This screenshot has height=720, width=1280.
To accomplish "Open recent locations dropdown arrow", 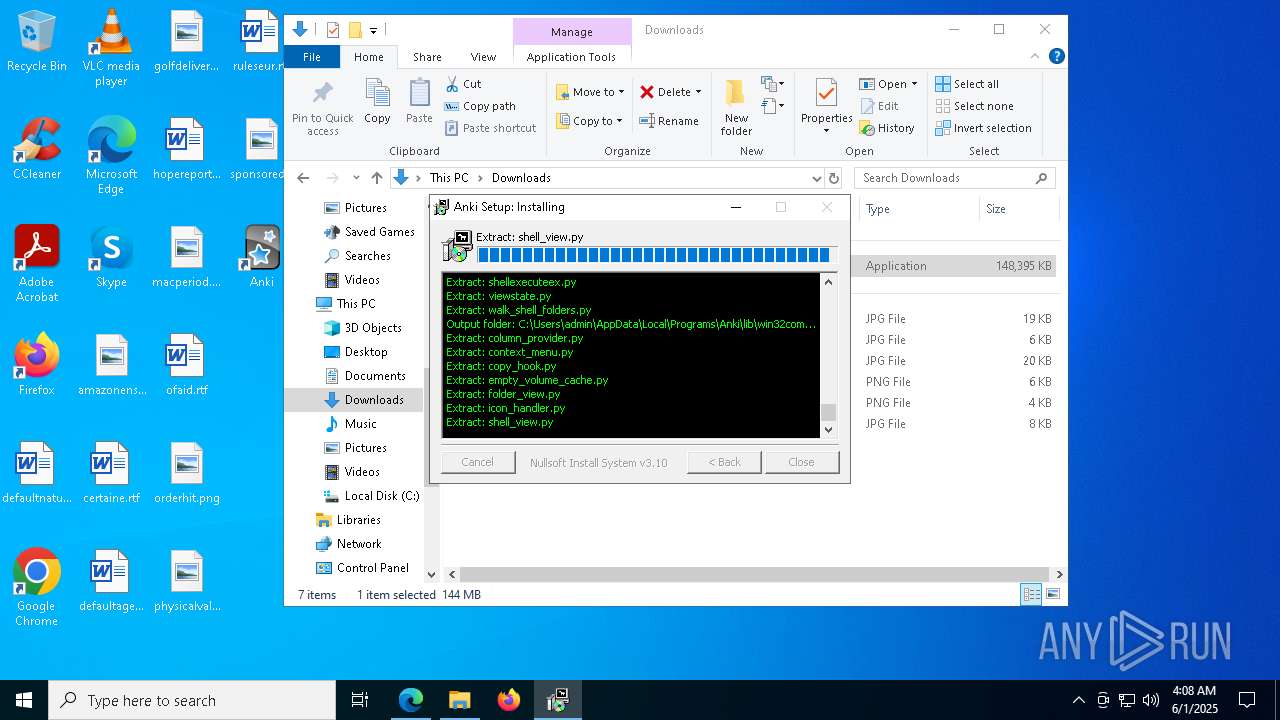I will [356, 178].
